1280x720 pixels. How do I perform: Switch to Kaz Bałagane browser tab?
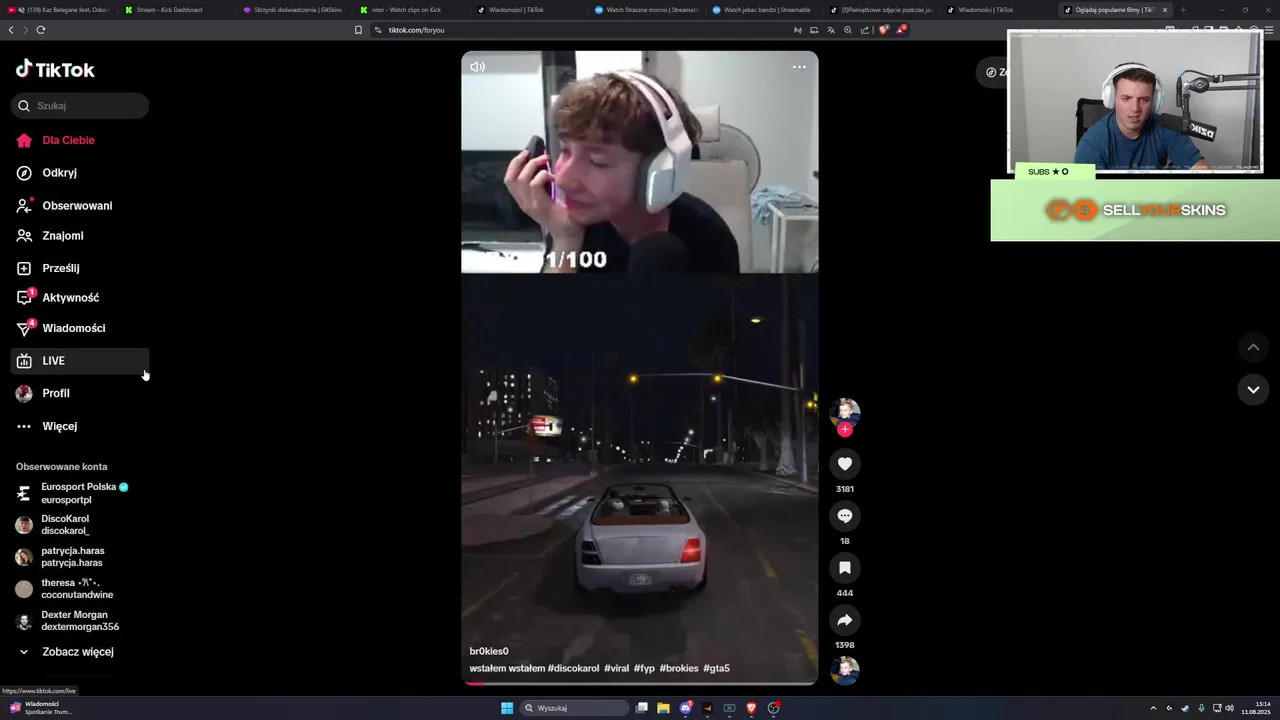coord(58,10)
